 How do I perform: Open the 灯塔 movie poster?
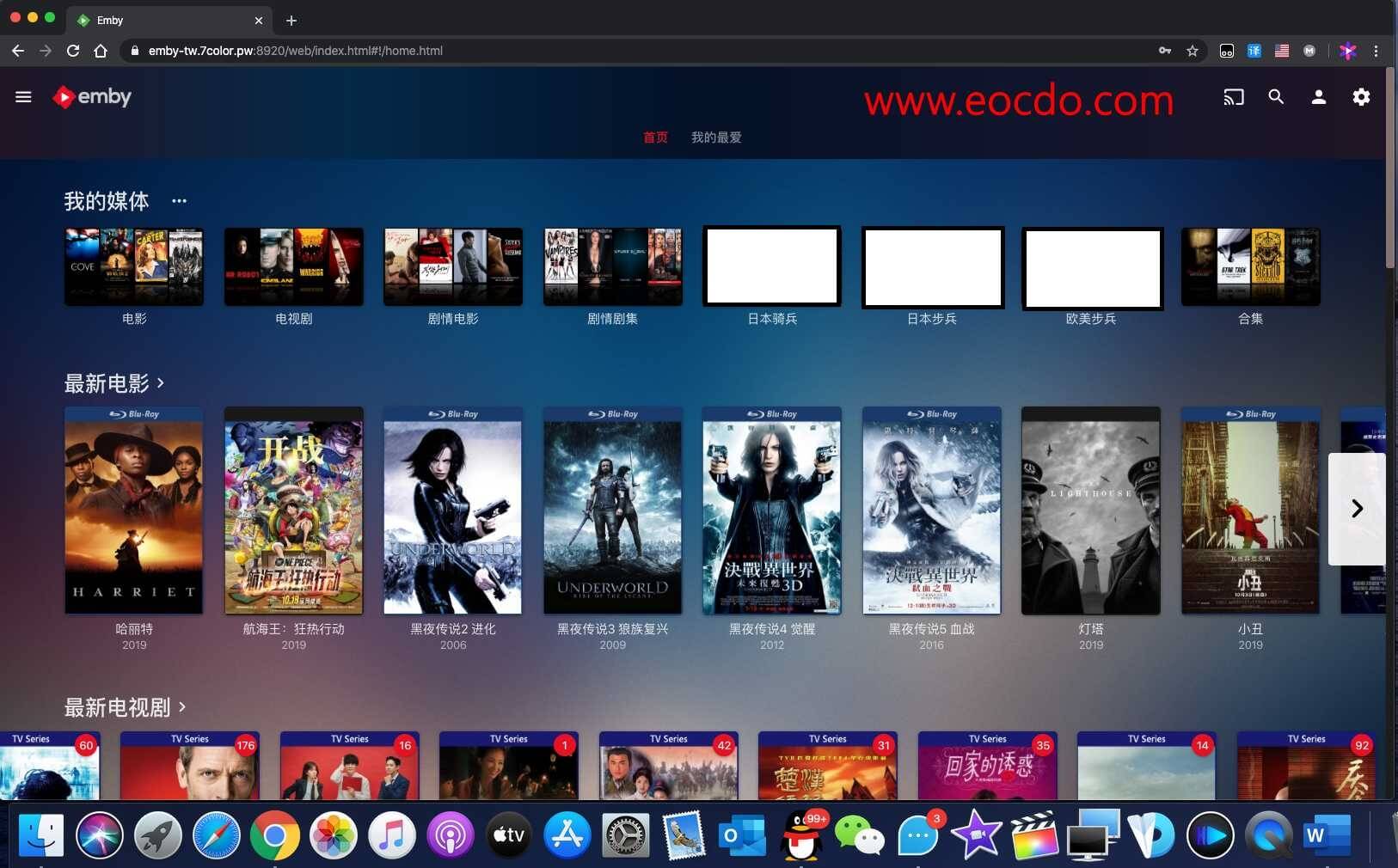tap(1091, 510)
